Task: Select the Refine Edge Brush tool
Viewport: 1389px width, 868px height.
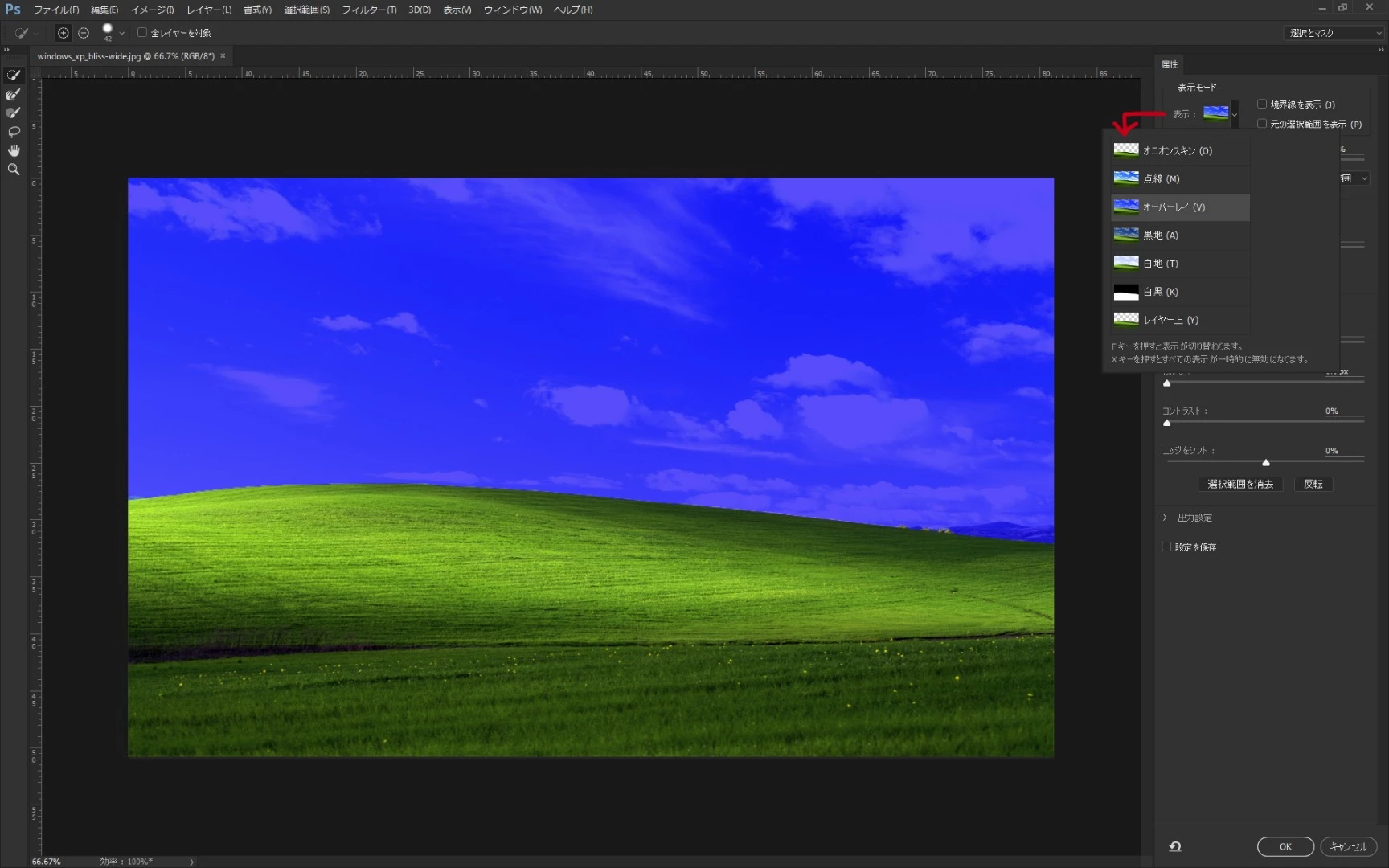Action: pyautogui.click(x=14, y=94)
